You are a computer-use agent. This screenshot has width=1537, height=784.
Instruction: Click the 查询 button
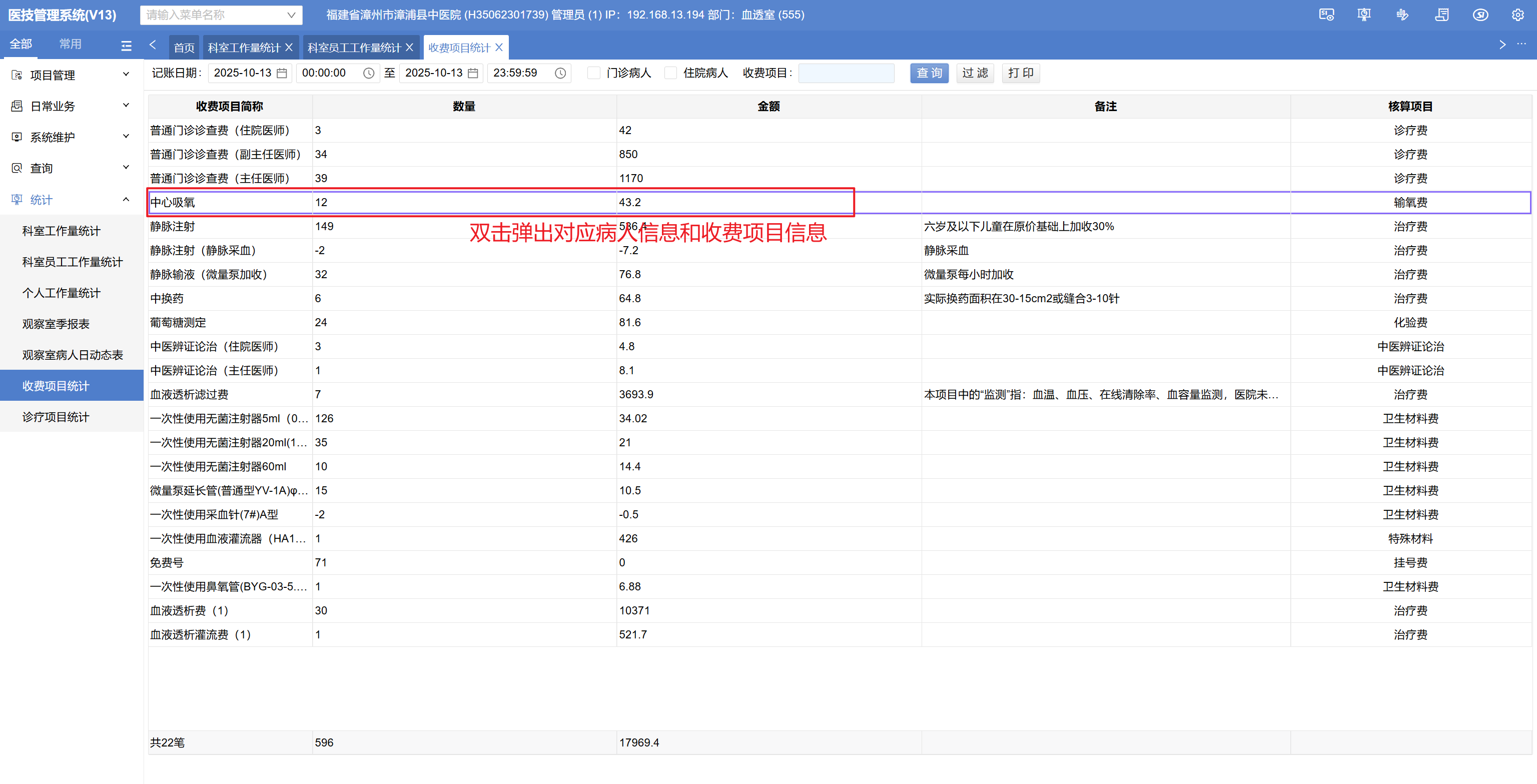coord(929,73)
